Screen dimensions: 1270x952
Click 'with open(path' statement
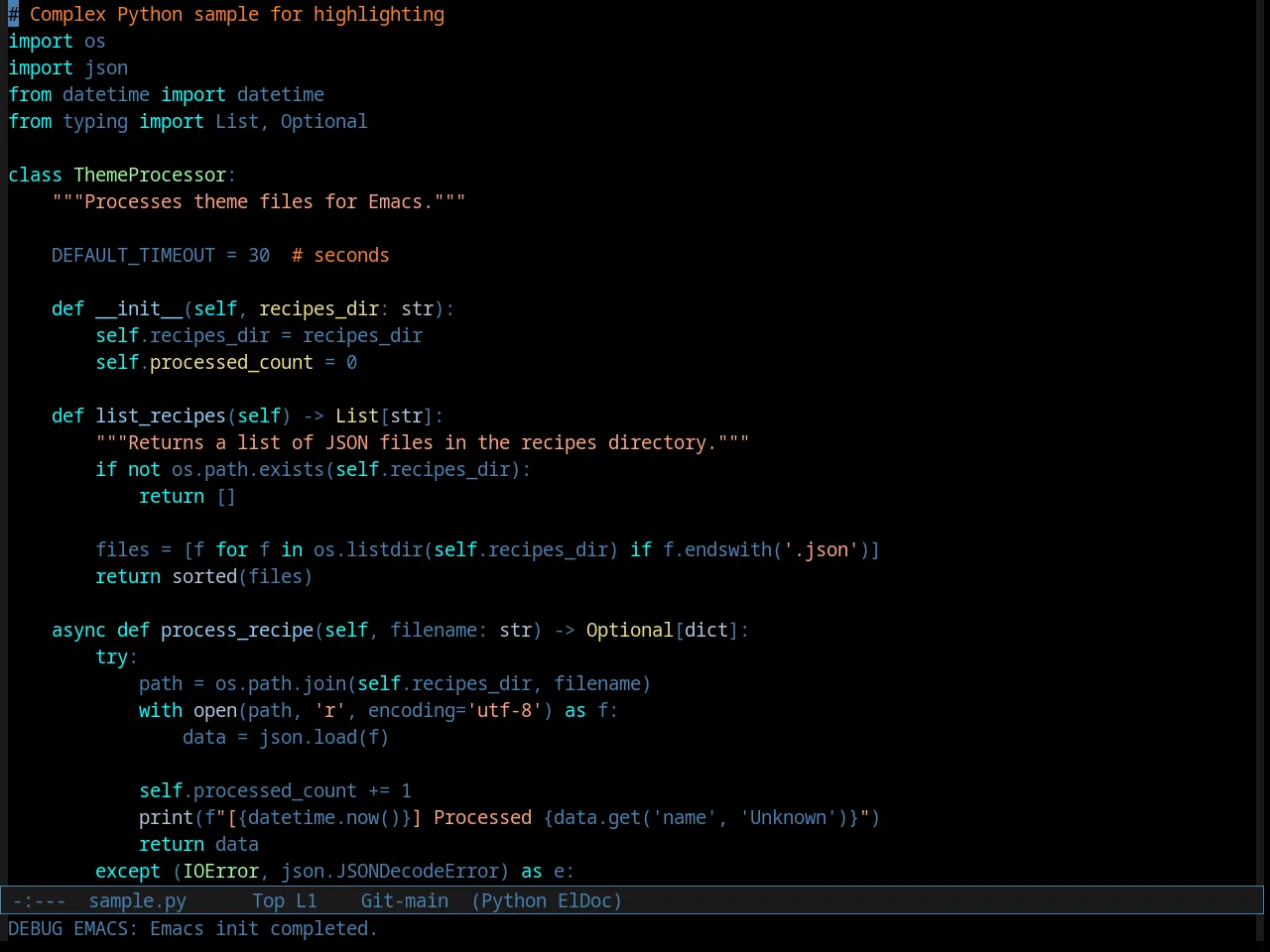pyautogui.click(x=215, y=710)
